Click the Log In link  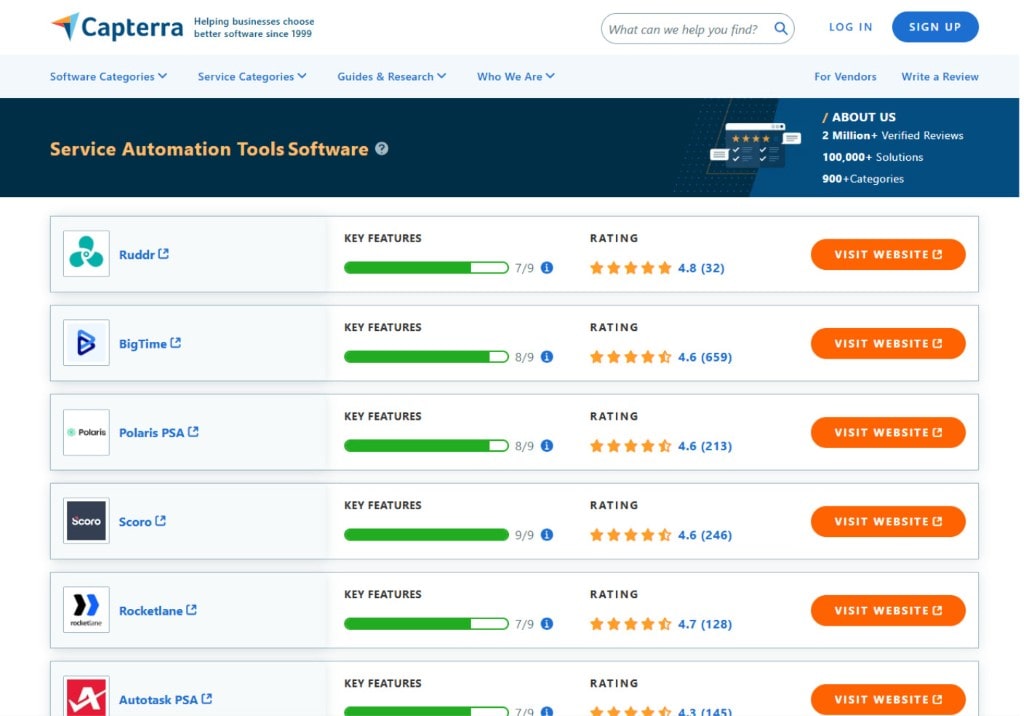850,27
